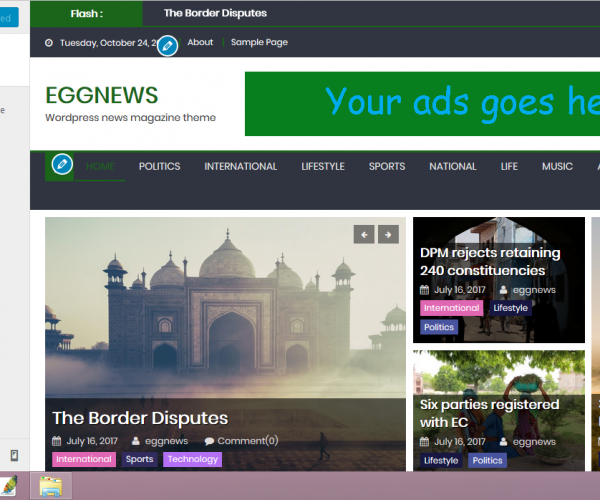The width and height of the screenshot is (600, 500).
Task: Go to previous slide with left arrow
Action: (x=364, y=234)
